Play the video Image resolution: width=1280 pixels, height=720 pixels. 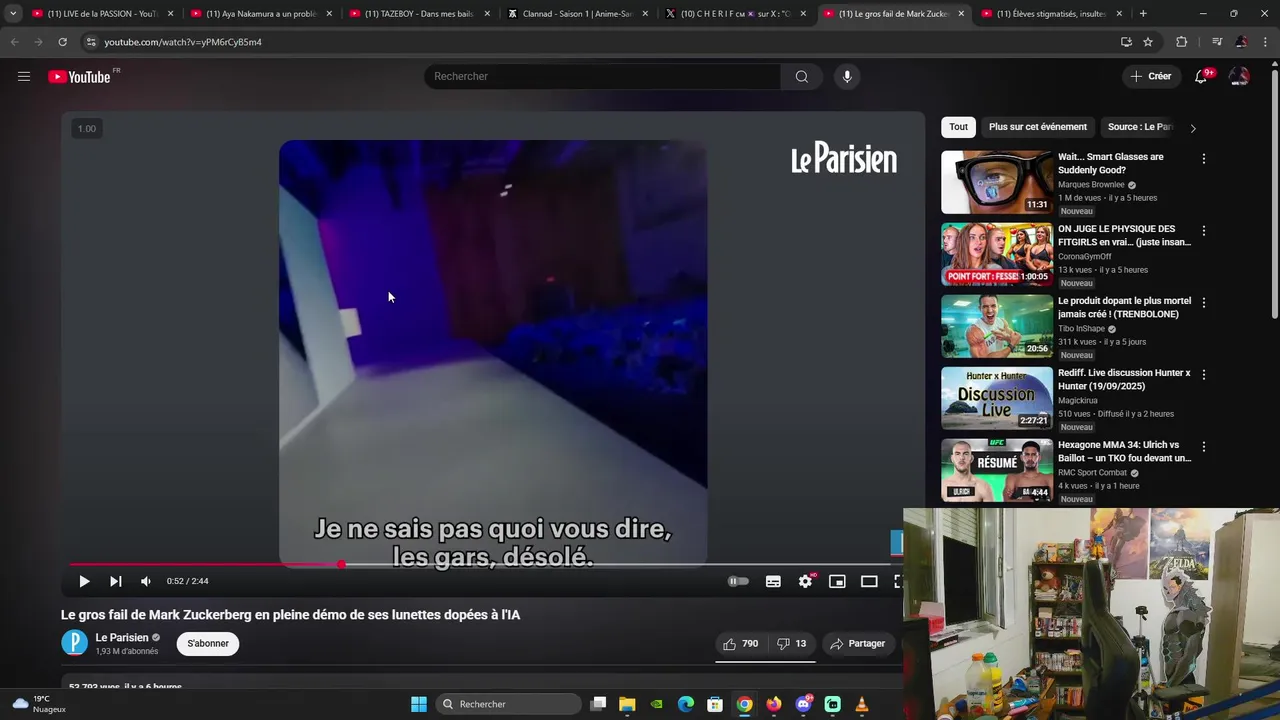click(x=84, y=581)
